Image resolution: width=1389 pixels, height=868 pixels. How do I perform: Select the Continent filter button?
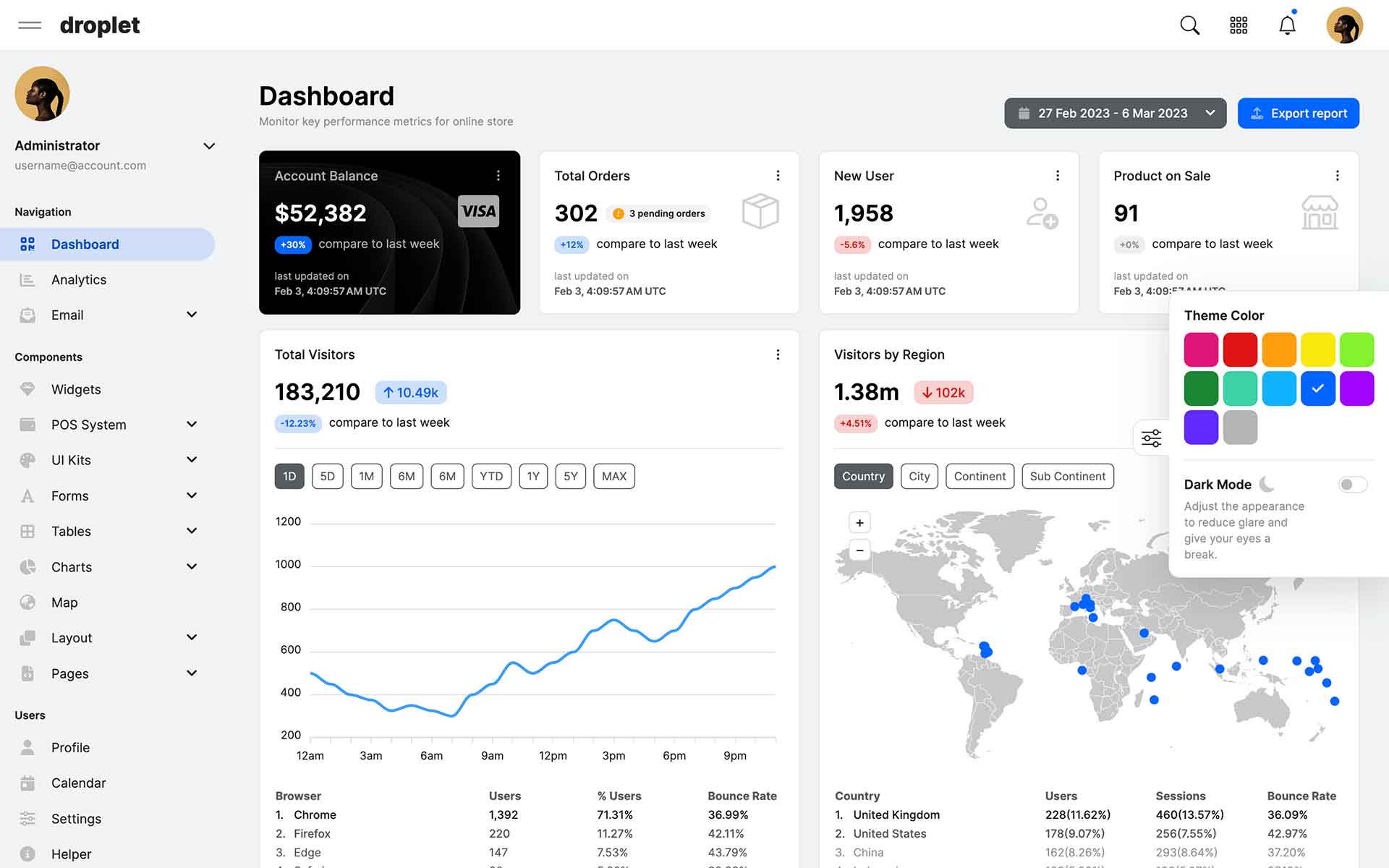coord(980,476)
